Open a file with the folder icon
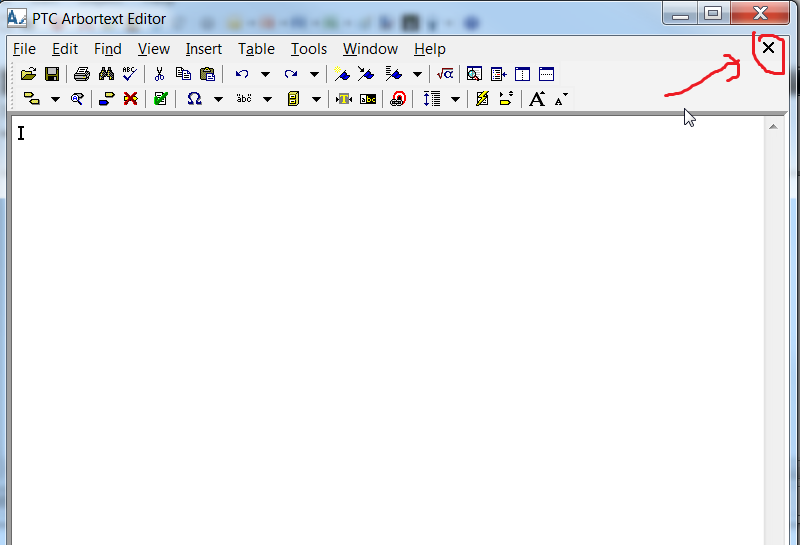Screen dimensions: 800x545 (28, 74)
